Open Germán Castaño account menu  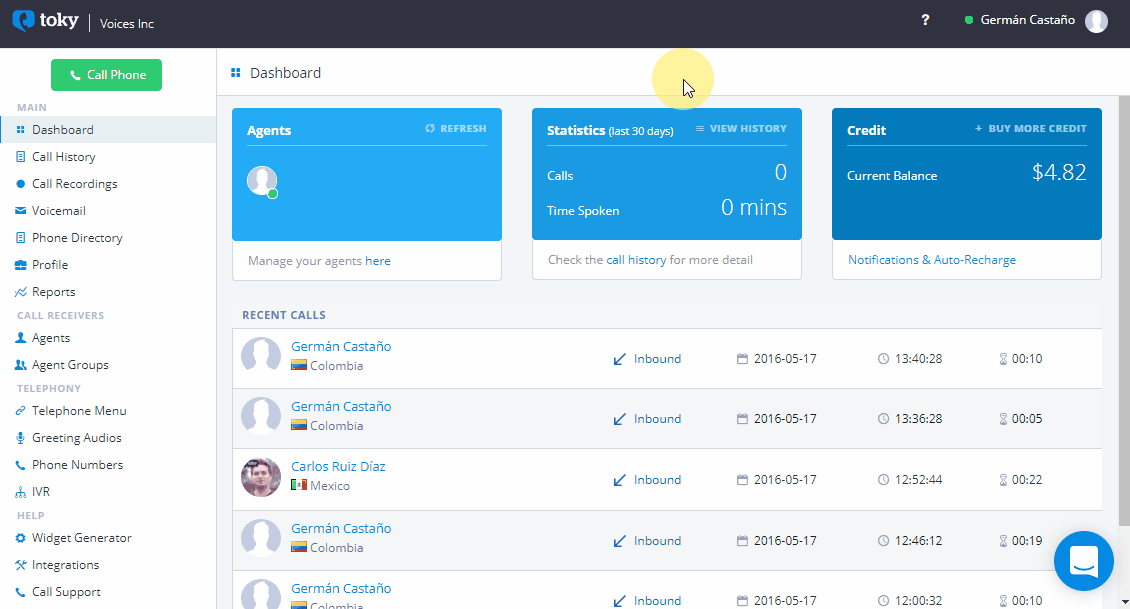1027,21
